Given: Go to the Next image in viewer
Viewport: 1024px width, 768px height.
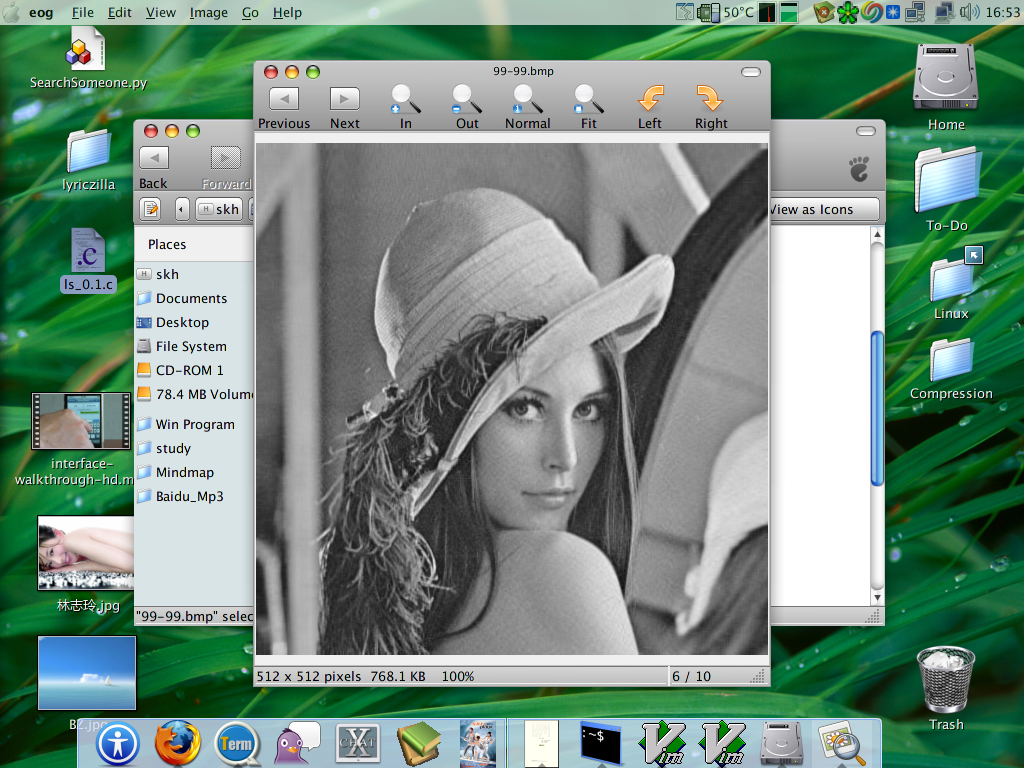Looking at the screenshot, I should click(x=344, y=107).
